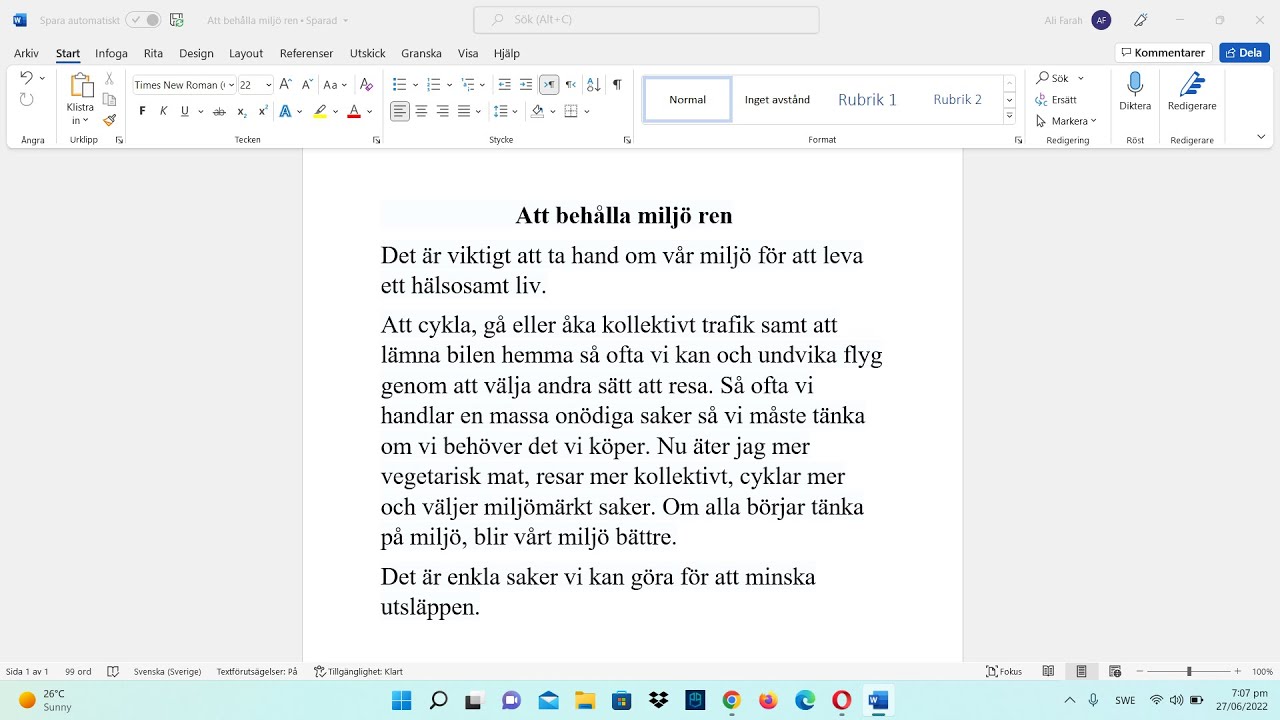Screen dimensions: 1280x720
Task: Open Diktera microphone dictation
Action: click(x=1135, y=92)
